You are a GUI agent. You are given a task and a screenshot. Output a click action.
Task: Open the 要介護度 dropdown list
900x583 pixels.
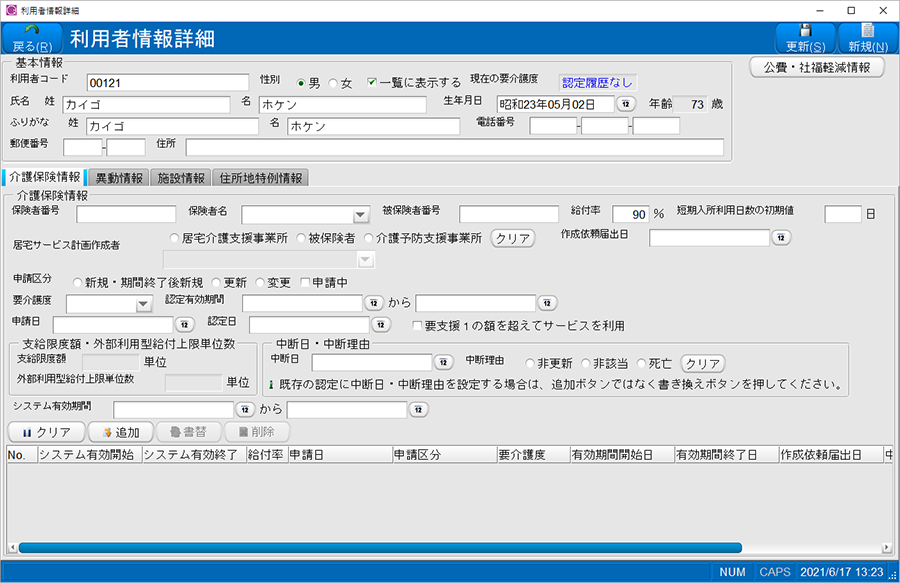[x=143, y=304]
